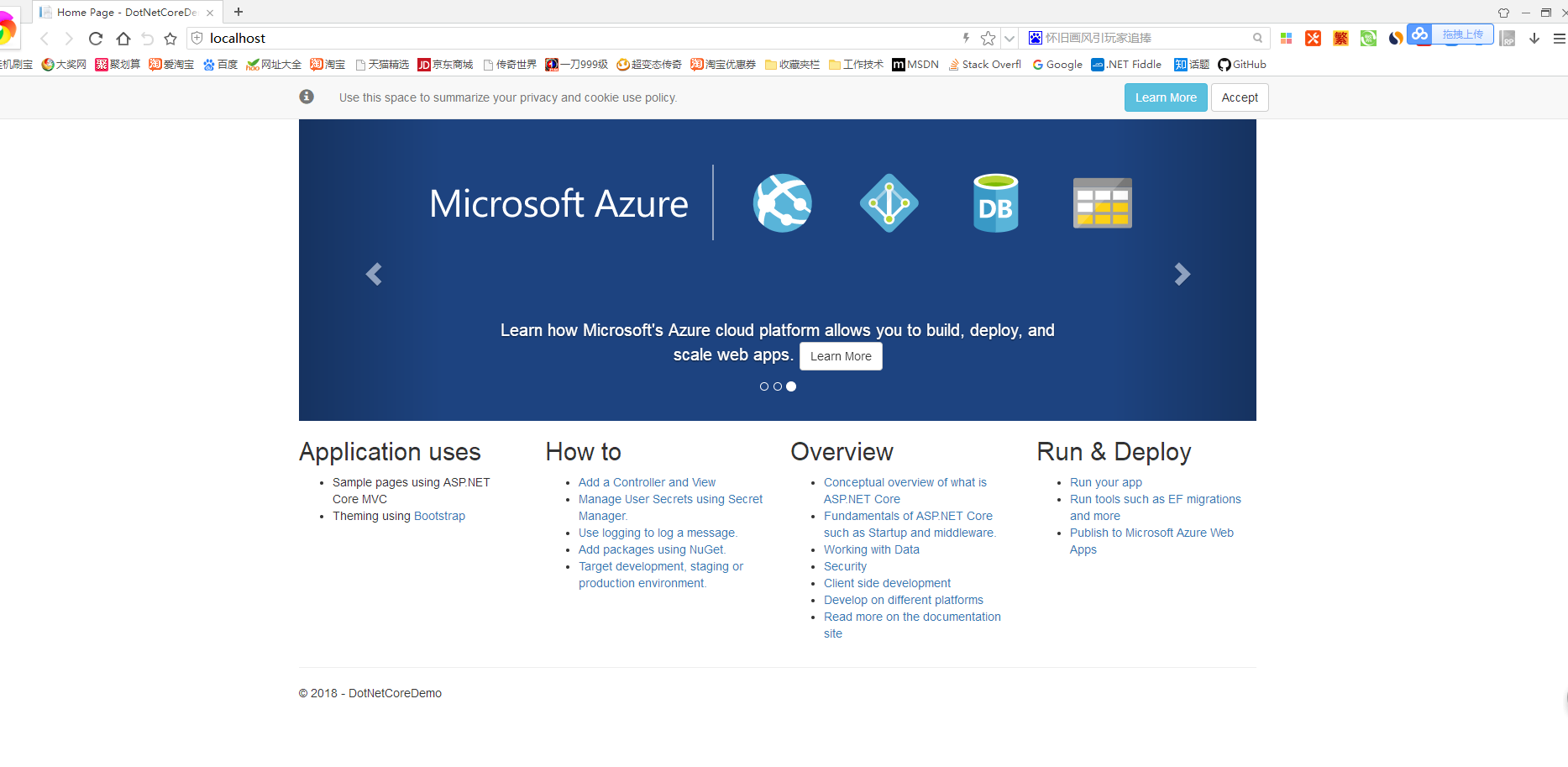Viewport: 1568px width, 767px height.
Task: Click the gray RP extension icon
Action: tap(1508, 39)
